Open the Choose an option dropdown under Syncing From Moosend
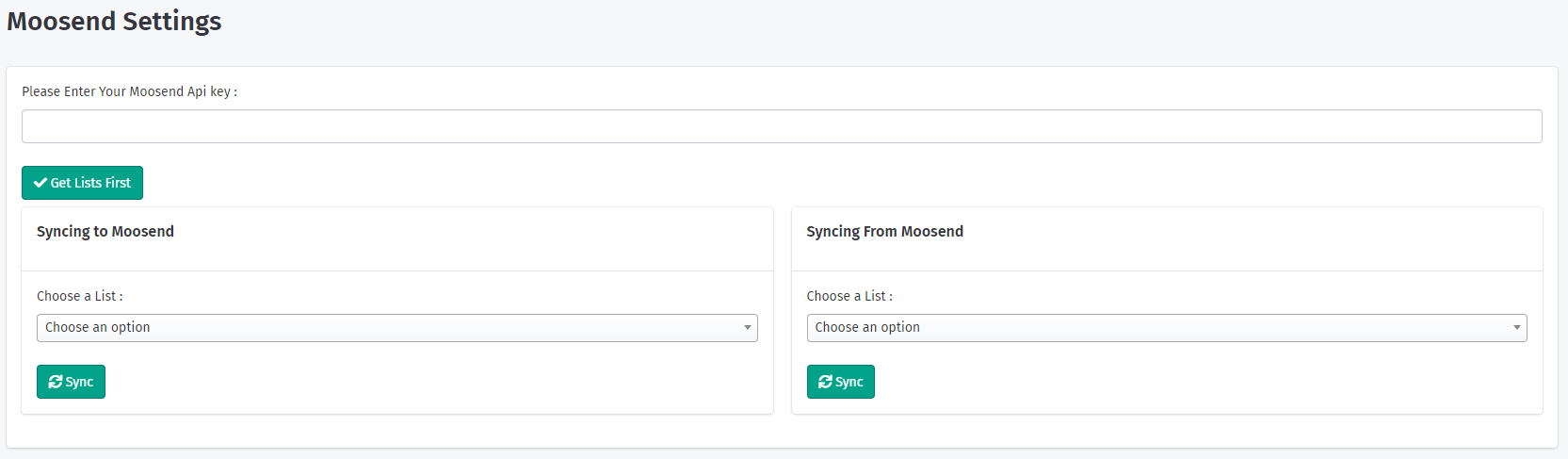The height and width of the screenshot is (459, 1568). pyautogui.click(x=1166, y=328)
